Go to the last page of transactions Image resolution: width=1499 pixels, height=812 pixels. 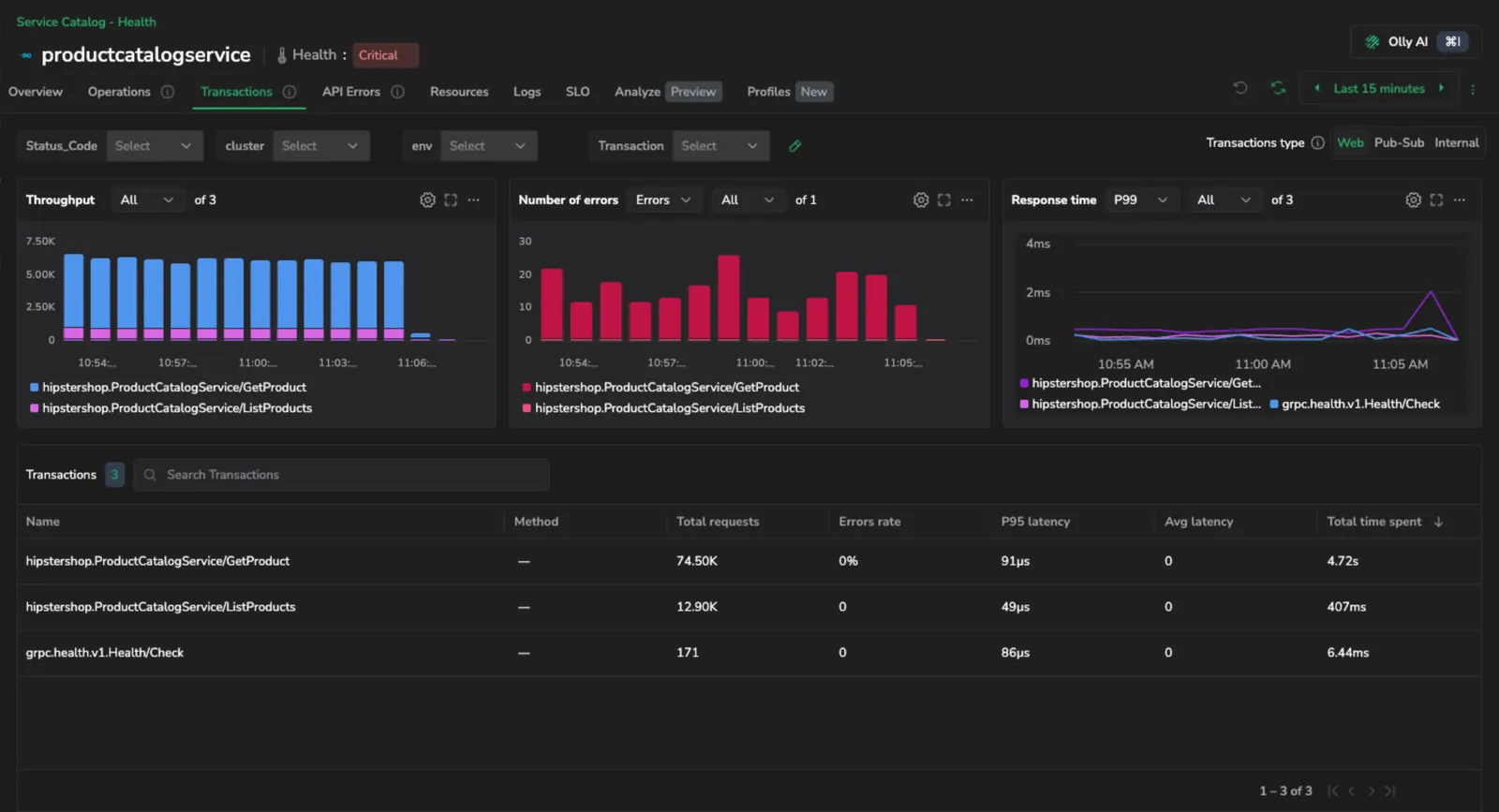point(1390,791)
